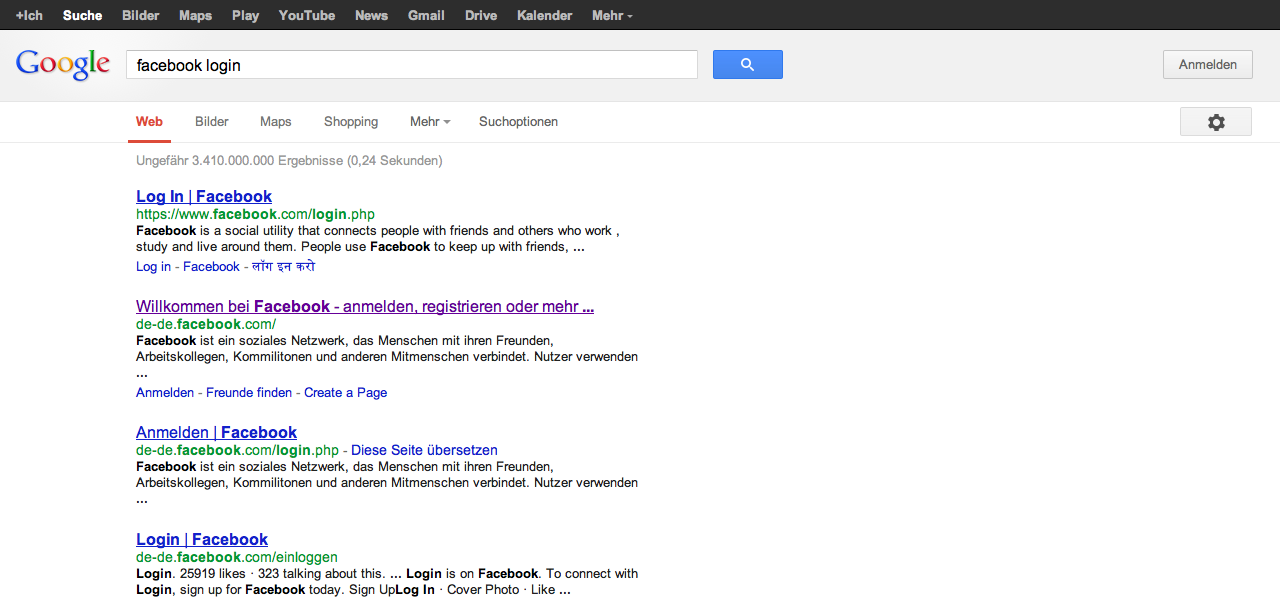Open YouTube from the top bar
1280x614 pixels.
click(307, 15)
